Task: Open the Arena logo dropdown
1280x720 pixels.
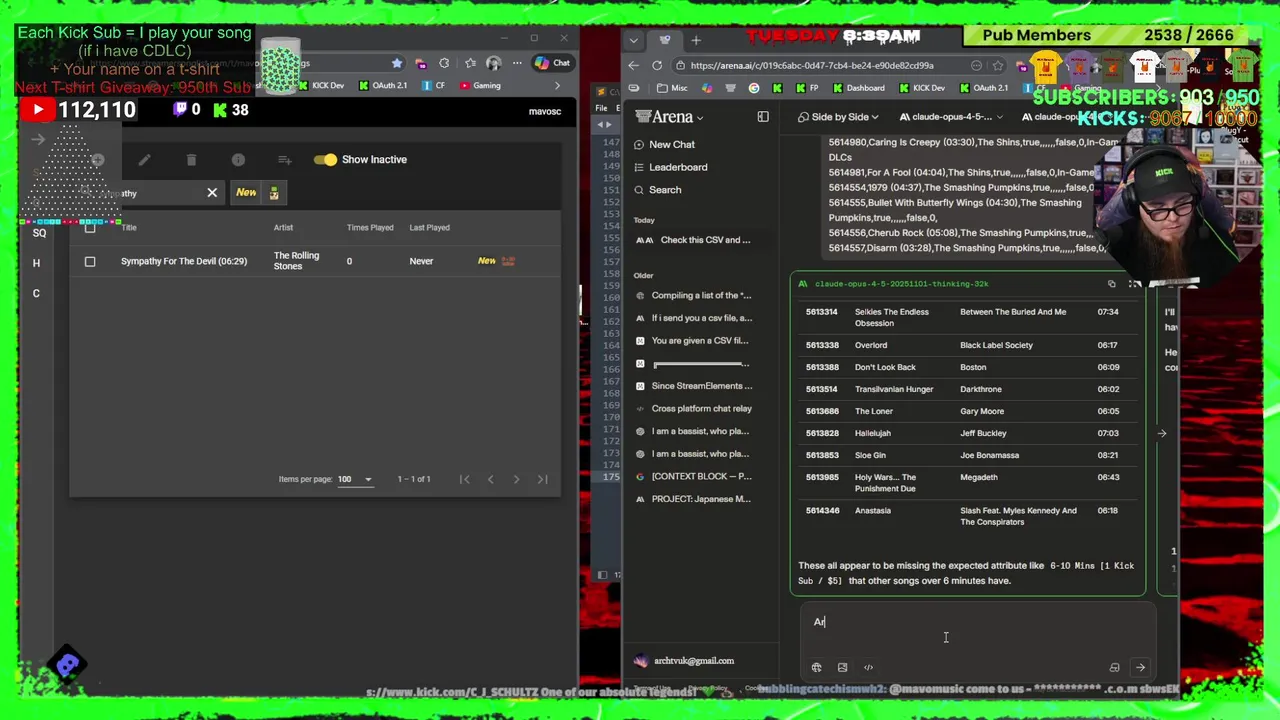Action: [669, 117]
